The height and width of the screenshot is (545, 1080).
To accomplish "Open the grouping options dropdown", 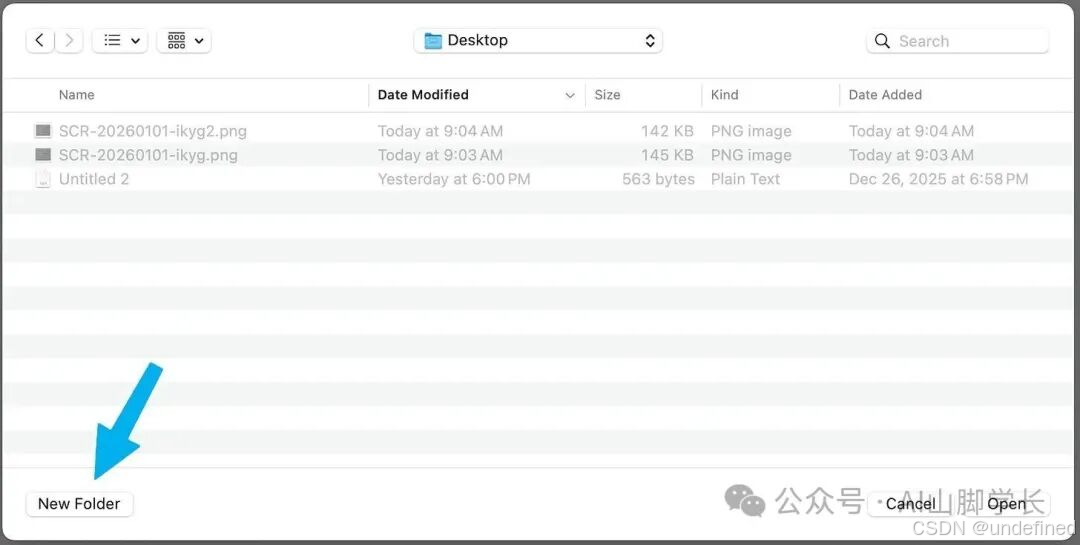I will click(184, 41).
